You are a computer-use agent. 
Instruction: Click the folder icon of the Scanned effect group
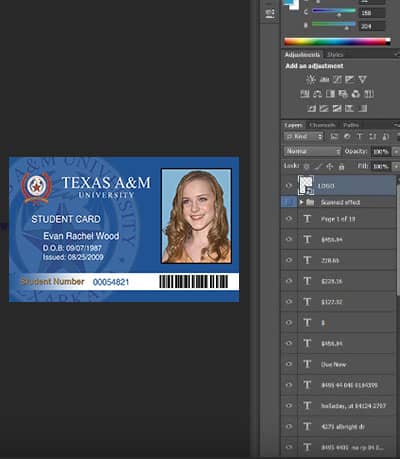click(x=310, y=202)
